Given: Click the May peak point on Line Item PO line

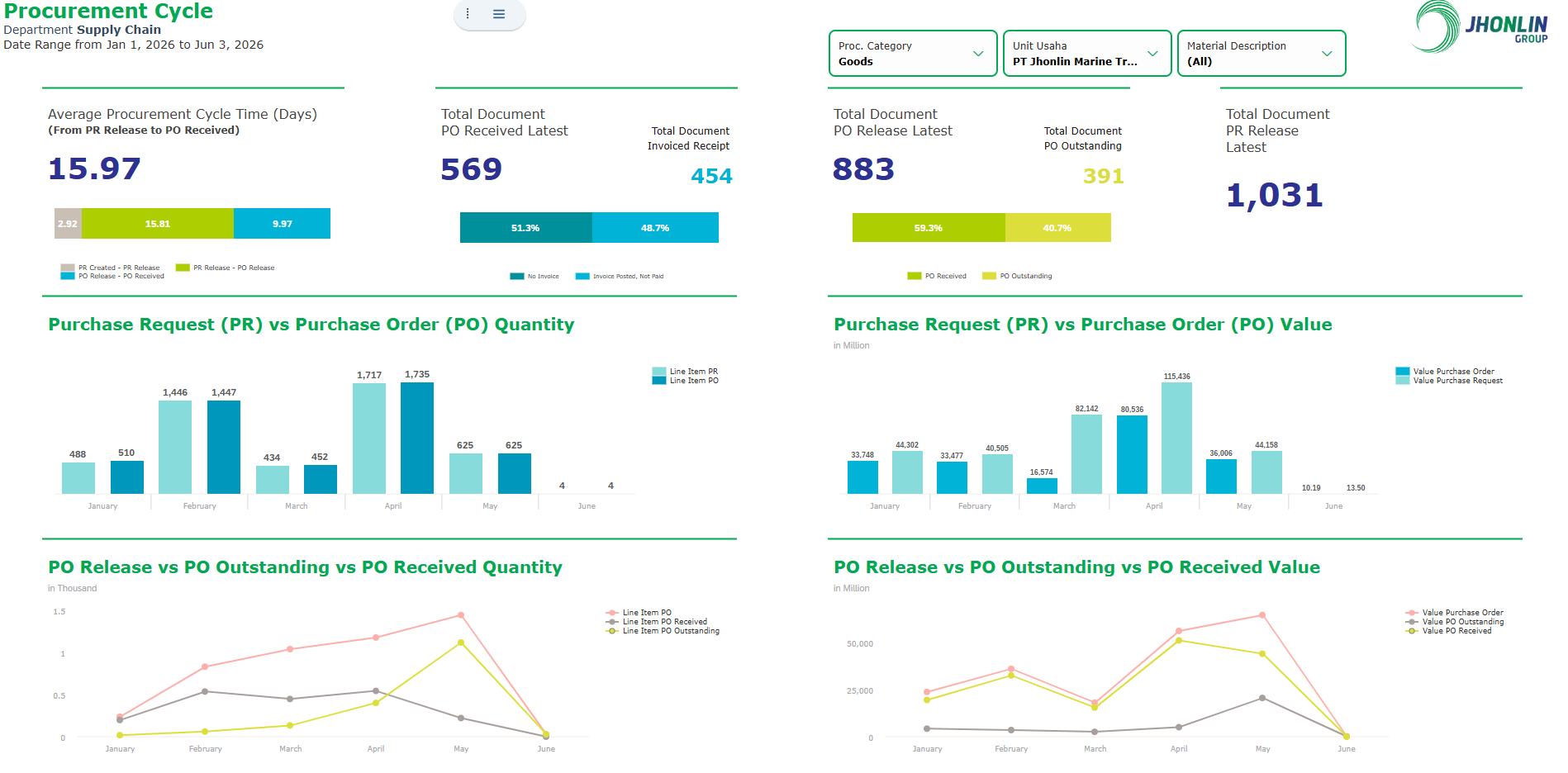Looking at the screenshot, I should click(x=461, y=615).
